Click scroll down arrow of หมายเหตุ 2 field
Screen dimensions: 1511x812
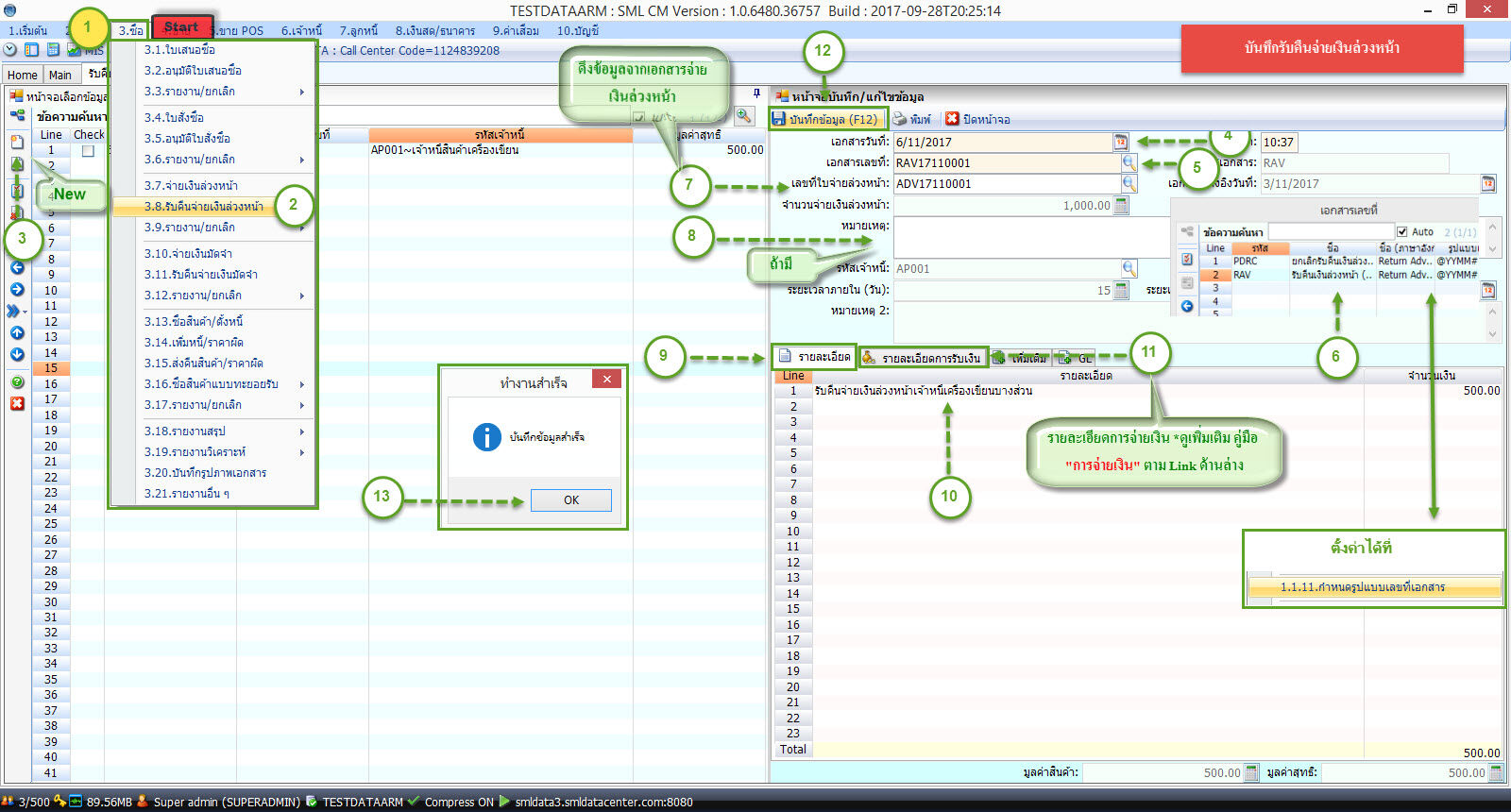[x=1492, y=333]
